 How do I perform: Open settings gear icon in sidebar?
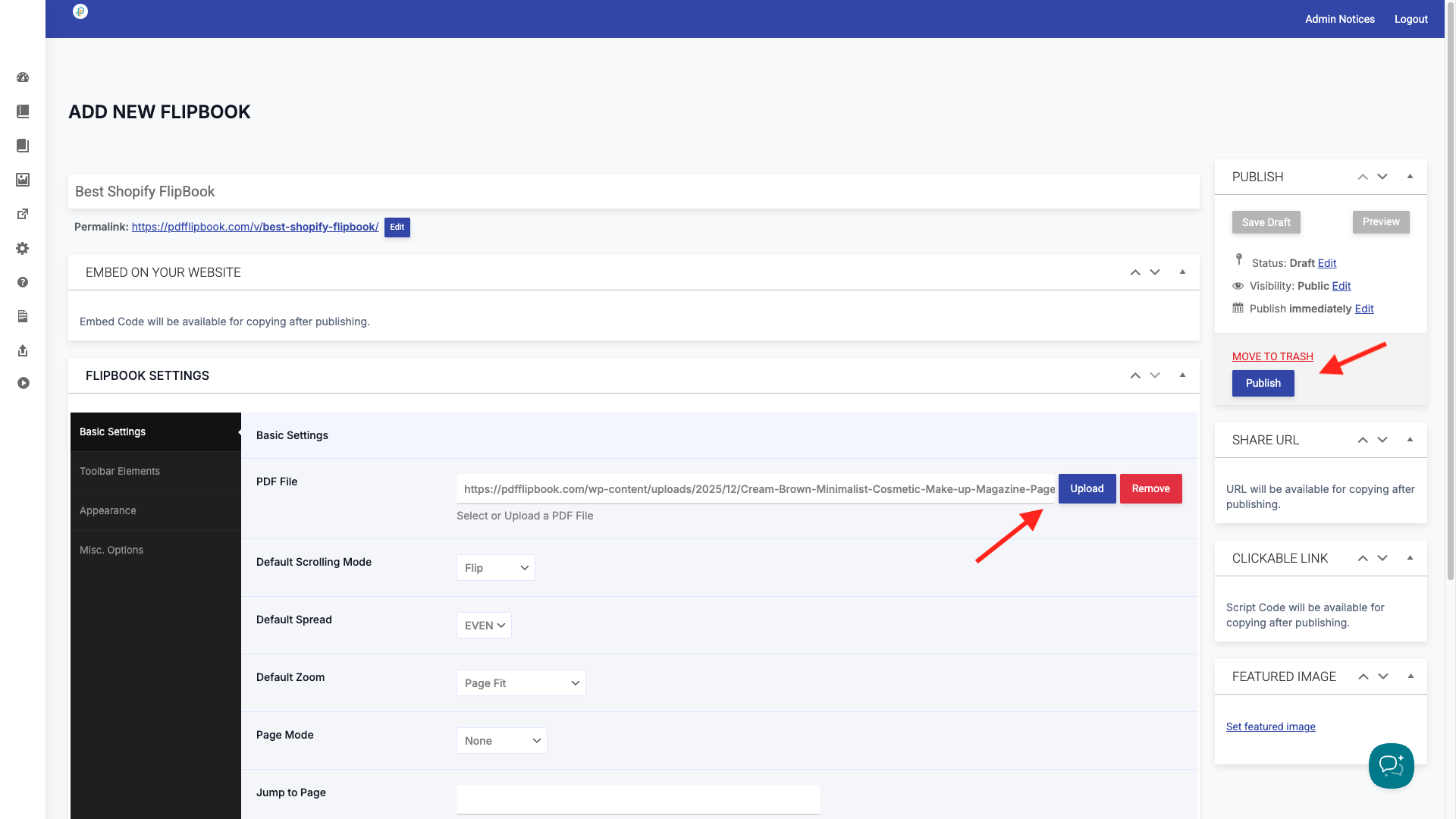23,248
